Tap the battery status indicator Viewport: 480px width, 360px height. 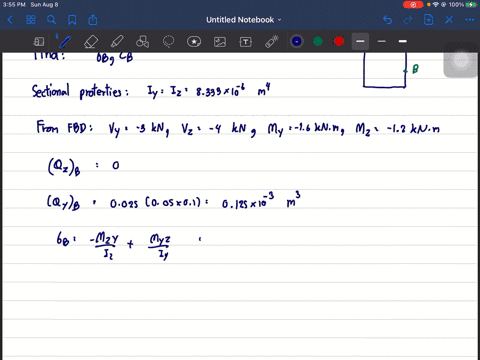[x=472, y=5]
